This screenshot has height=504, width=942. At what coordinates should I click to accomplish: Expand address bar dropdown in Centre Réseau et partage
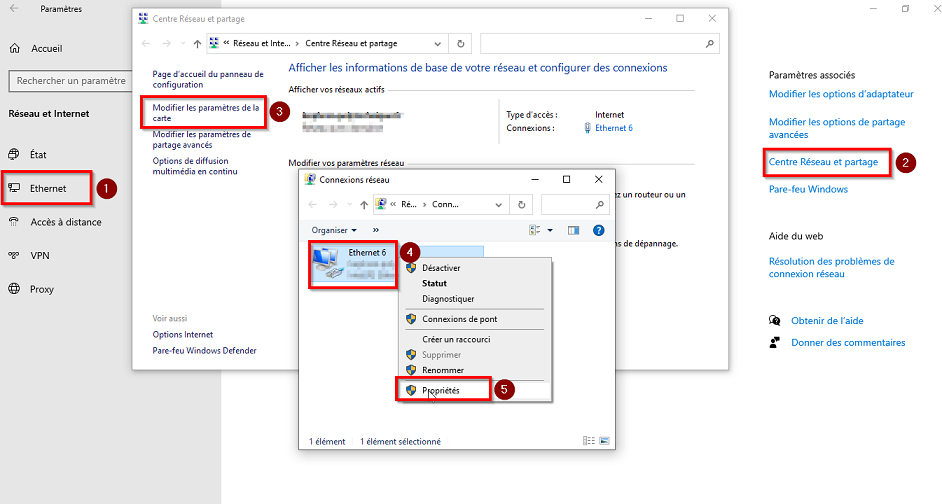click(x=437, y=44)
